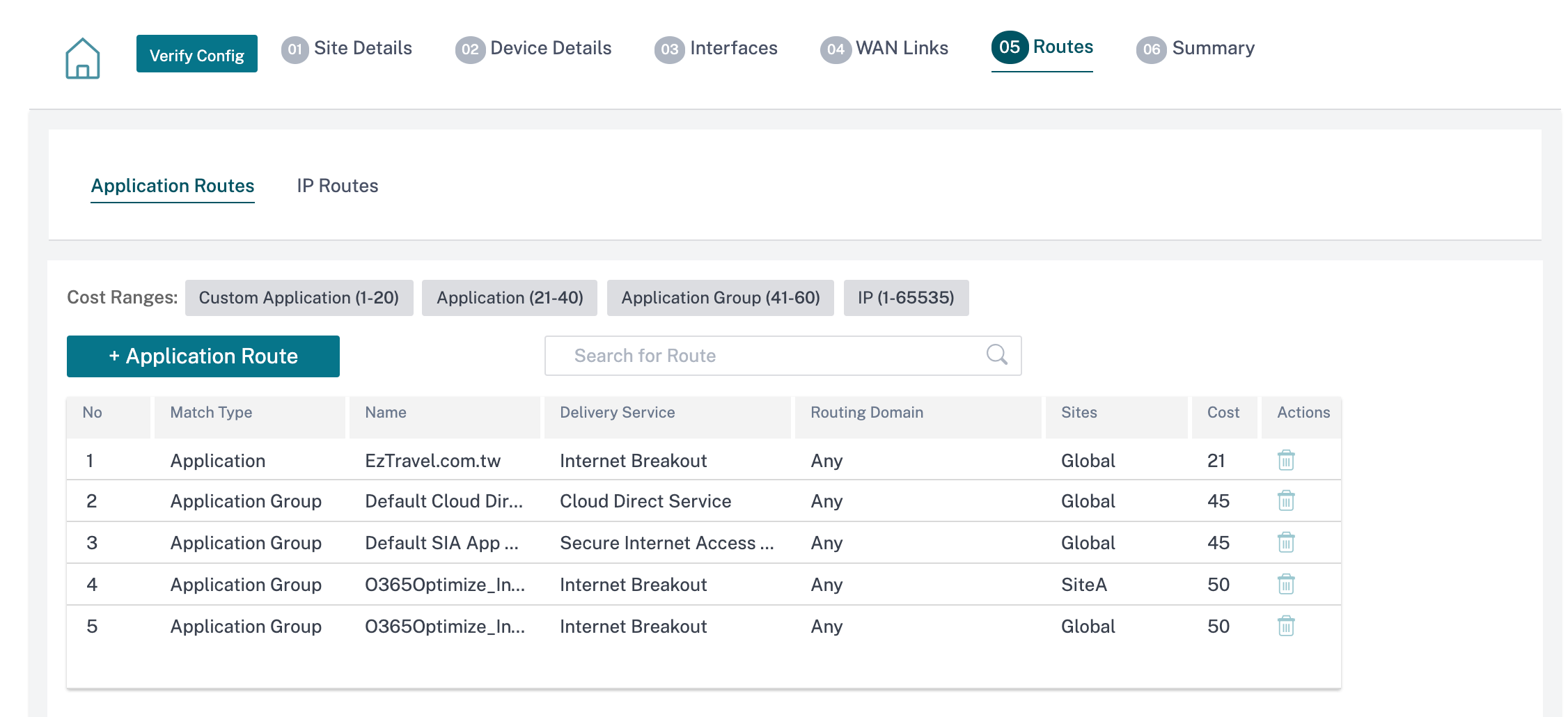Click the Cost column header
Viewport: 1568px width, 717px height.
click(1224, 413)
